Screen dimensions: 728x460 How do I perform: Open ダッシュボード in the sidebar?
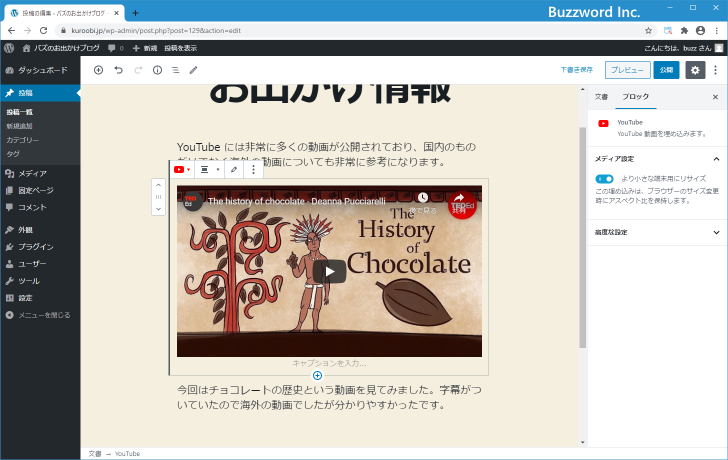[40, 70]
